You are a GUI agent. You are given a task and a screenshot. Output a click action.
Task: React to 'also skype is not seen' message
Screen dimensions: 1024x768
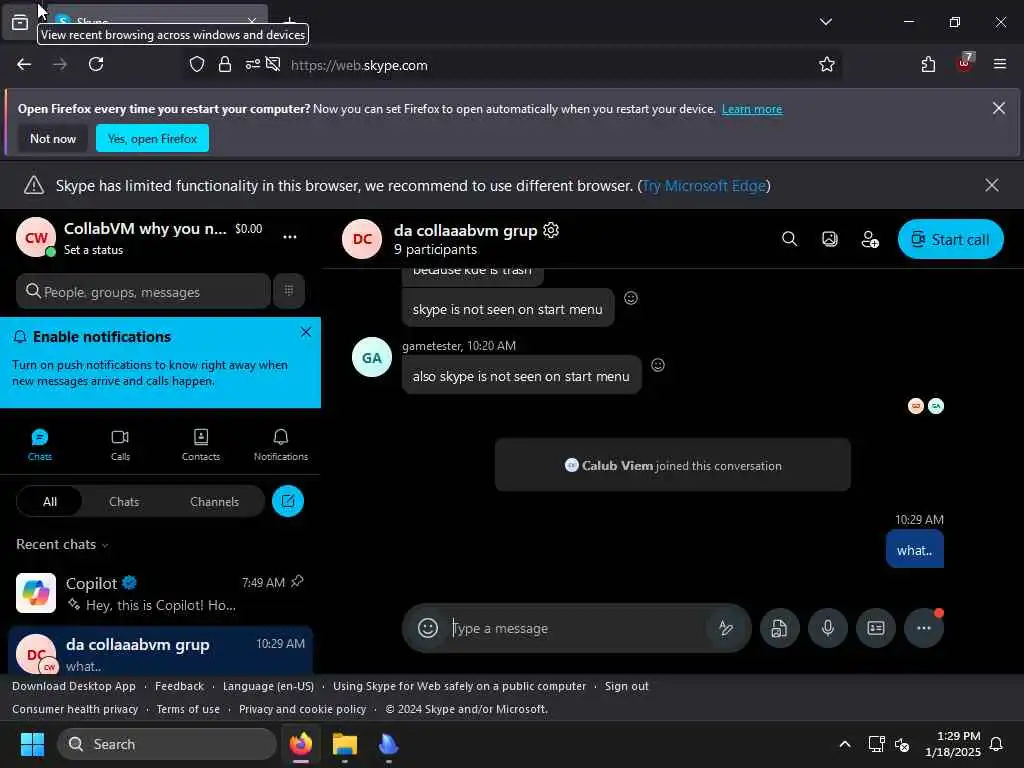click(658, 365)
